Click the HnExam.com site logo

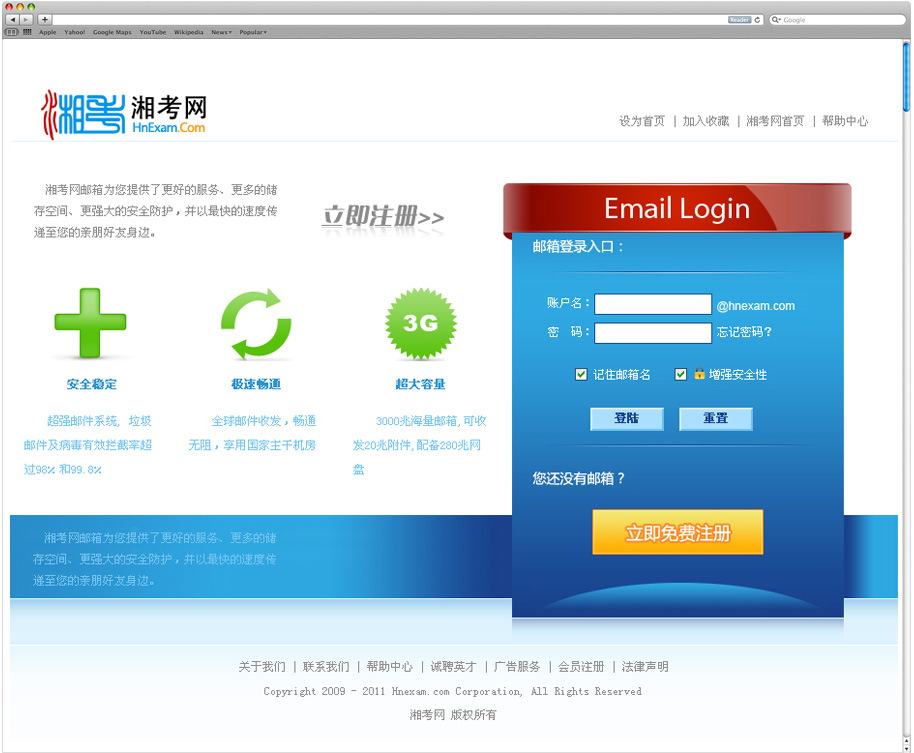point(124,115)
